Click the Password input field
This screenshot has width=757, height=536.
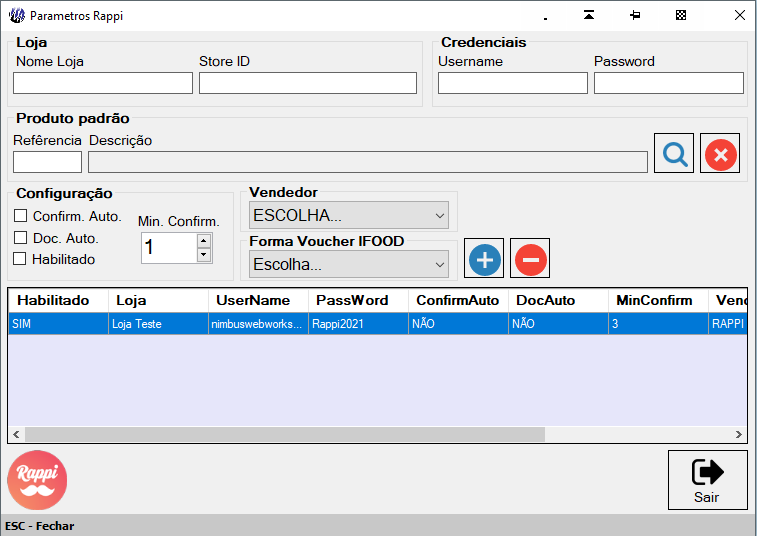click(669, 83)
